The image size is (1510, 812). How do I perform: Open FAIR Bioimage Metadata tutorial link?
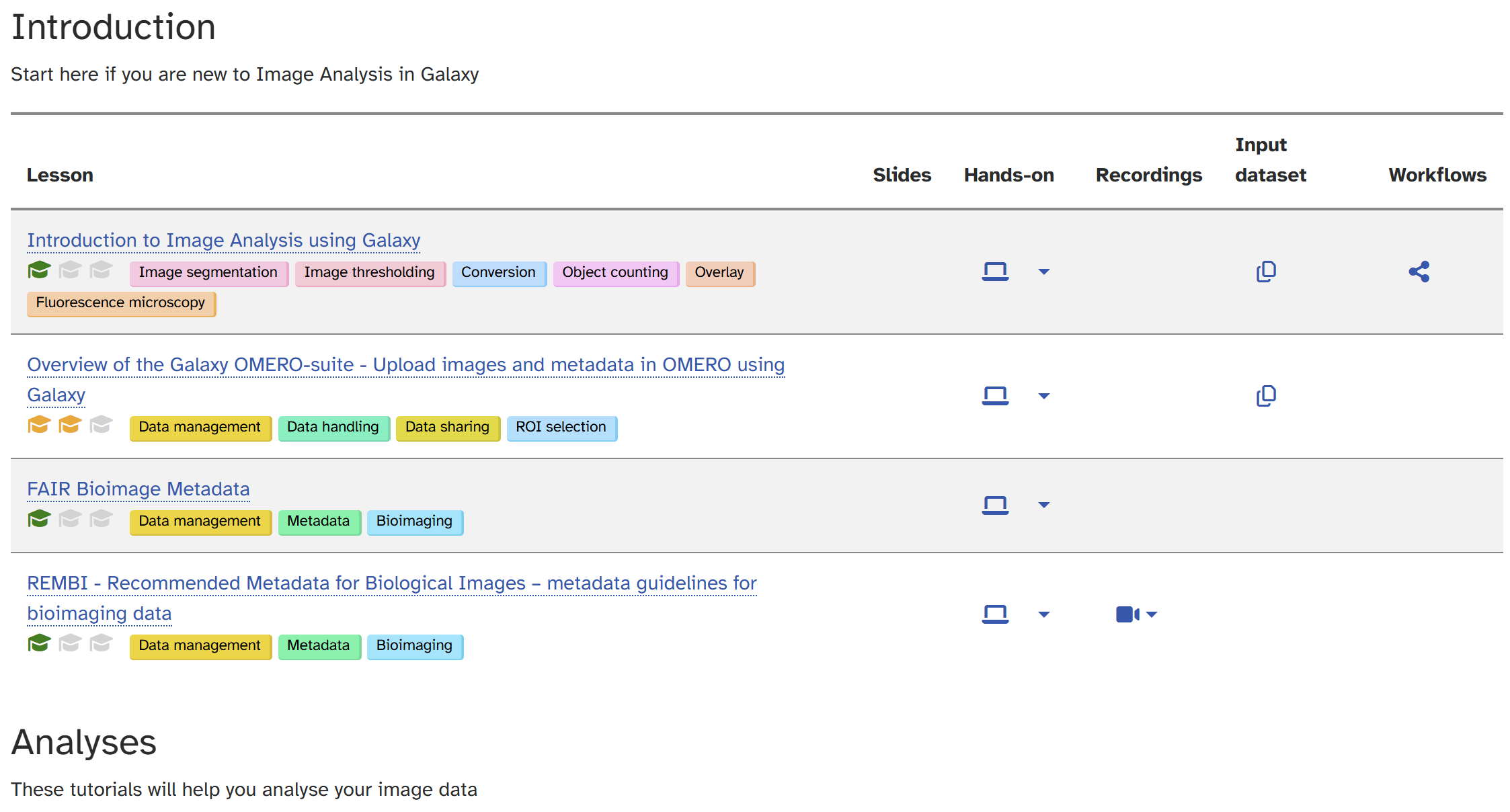coord(138,489)
